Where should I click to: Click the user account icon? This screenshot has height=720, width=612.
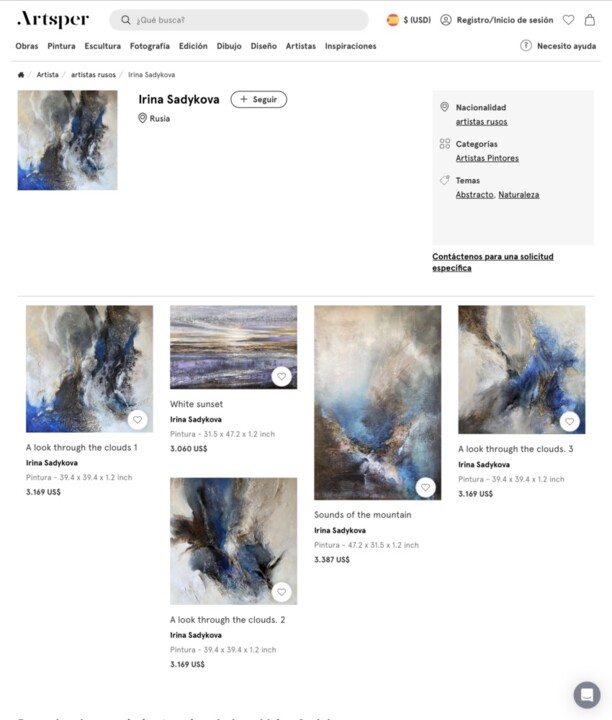click(446, 20)
